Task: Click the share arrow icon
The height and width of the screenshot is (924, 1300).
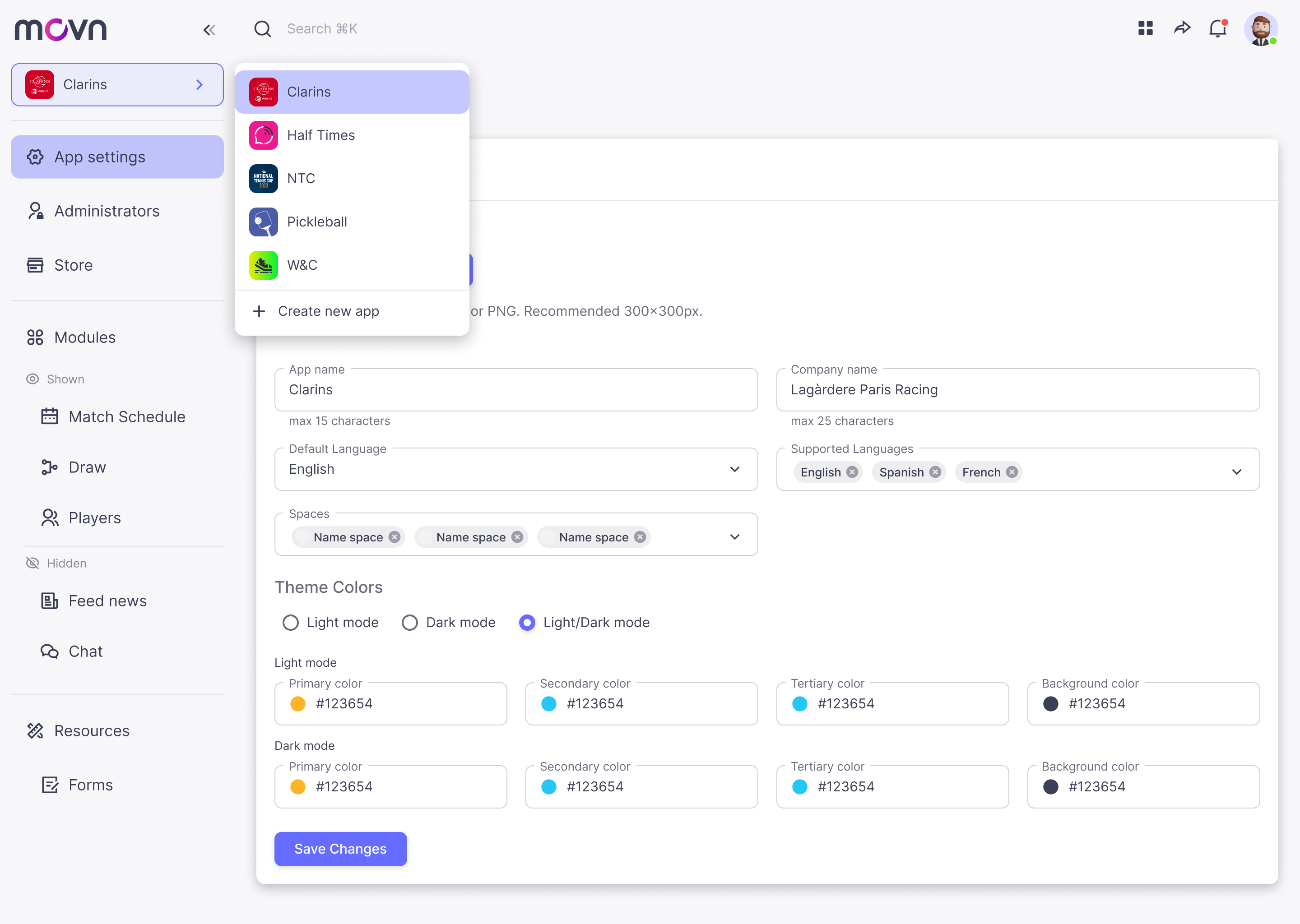Action: coord(1182,28)
